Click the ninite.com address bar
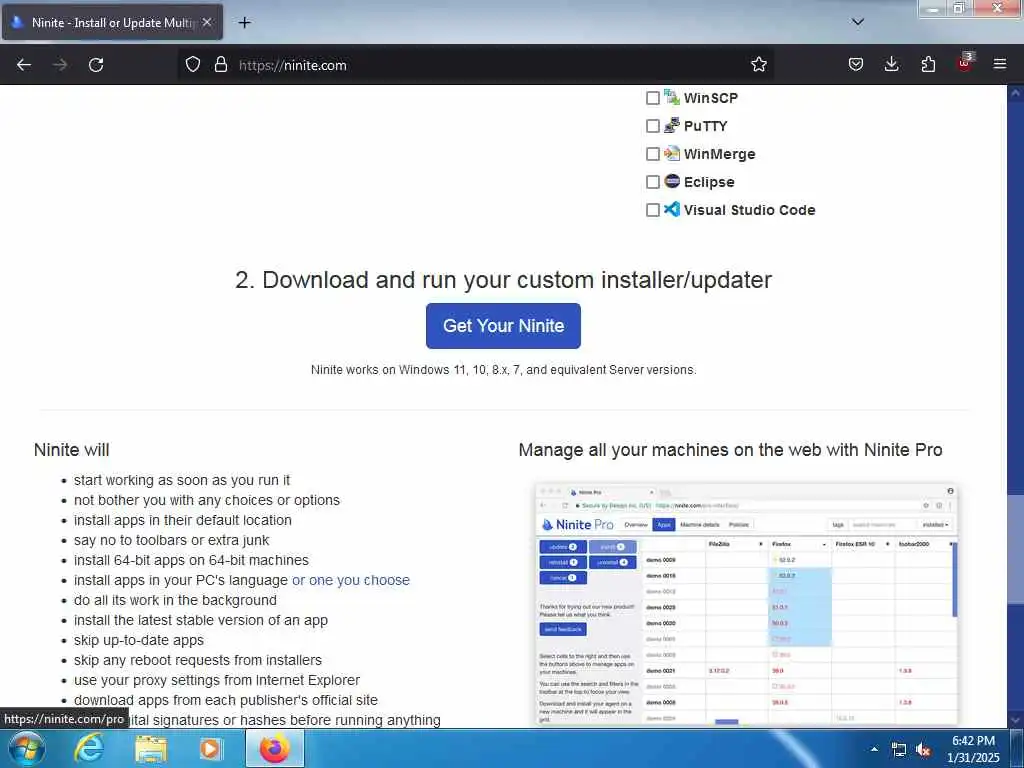 point(477,65)
